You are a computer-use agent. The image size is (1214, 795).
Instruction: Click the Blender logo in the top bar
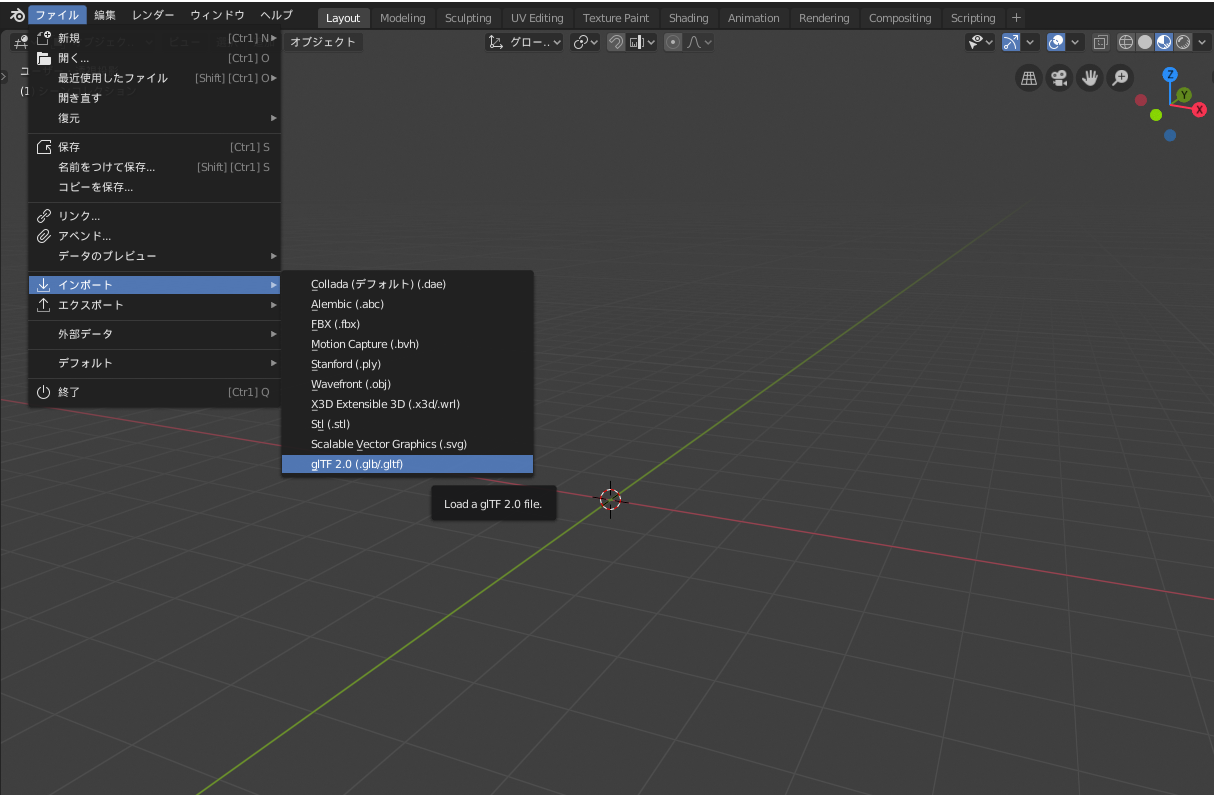coord(15,14)
